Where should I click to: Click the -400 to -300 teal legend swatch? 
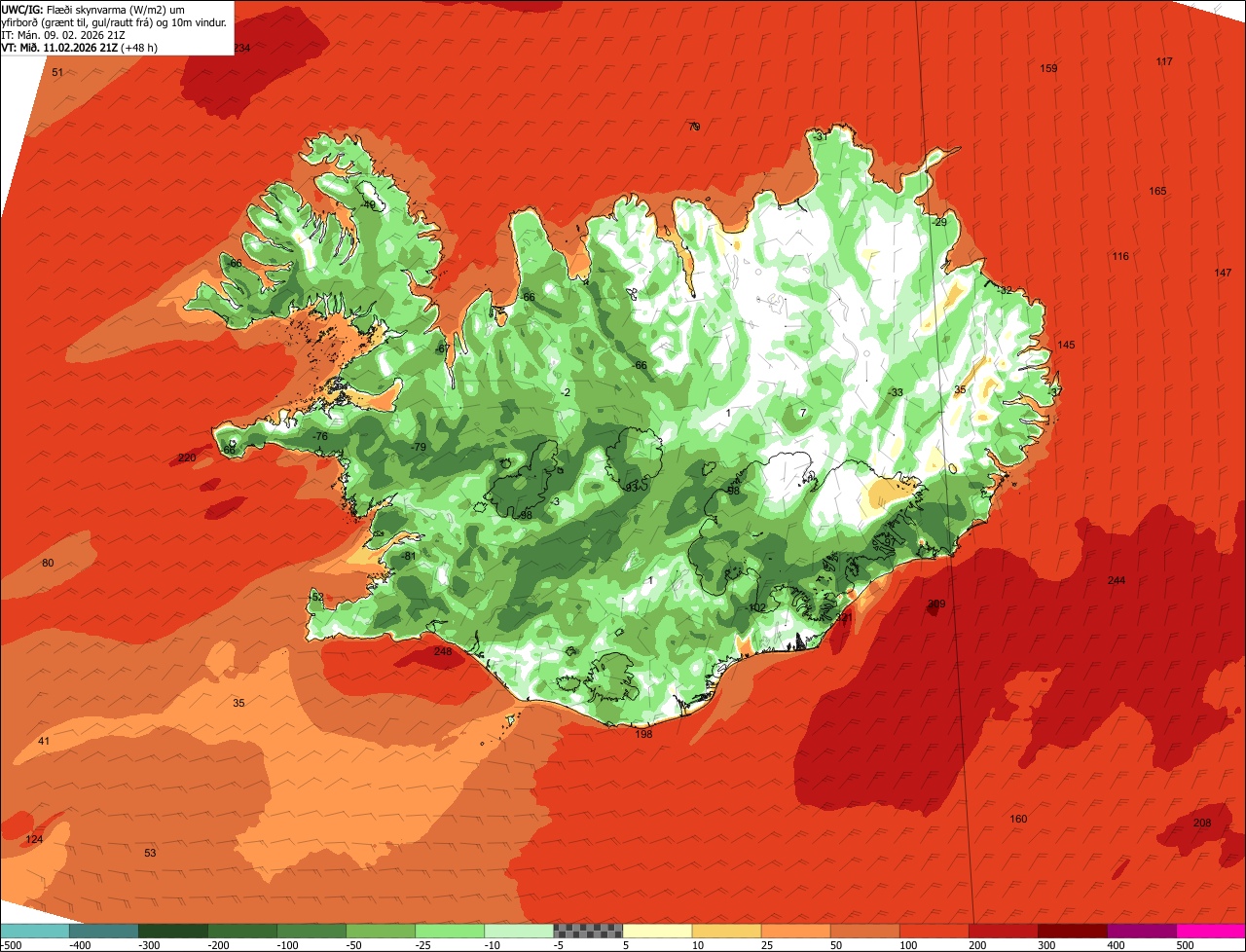click(104, 931)
